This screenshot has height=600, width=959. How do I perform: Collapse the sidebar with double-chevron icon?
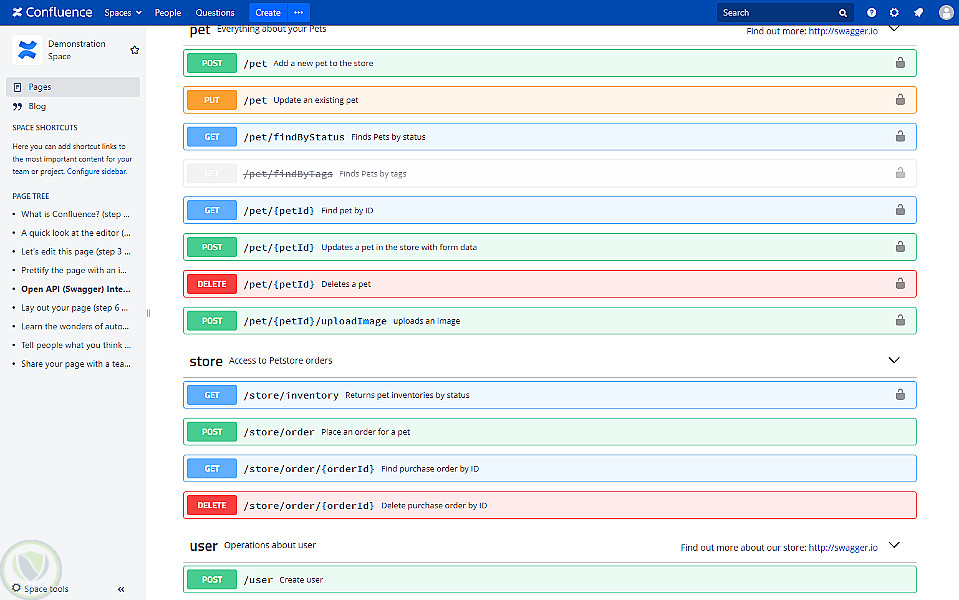pos(121,589)
